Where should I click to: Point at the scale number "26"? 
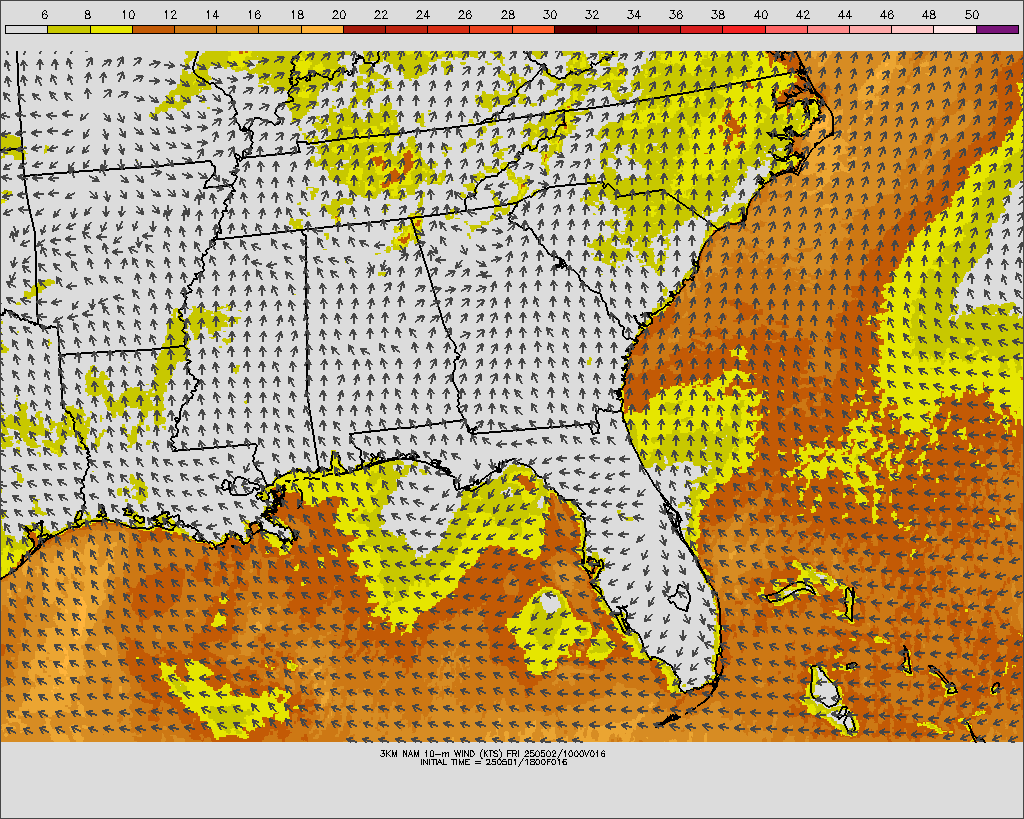(465, 14)
